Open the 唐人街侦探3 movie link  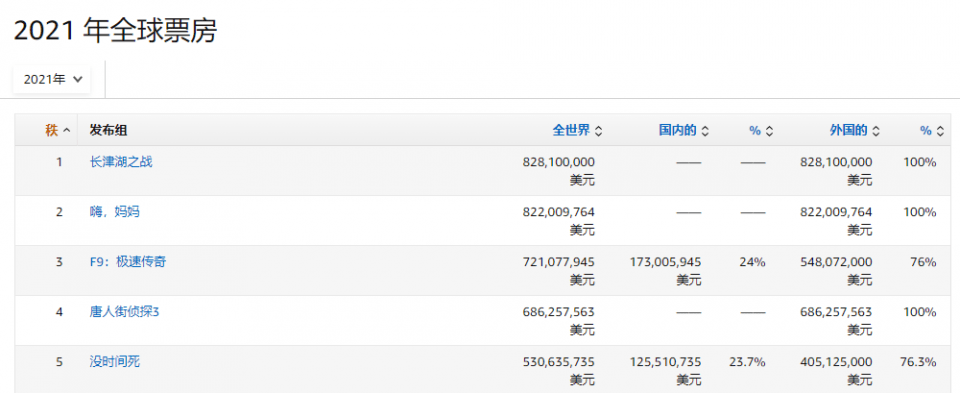pos(124,312)
